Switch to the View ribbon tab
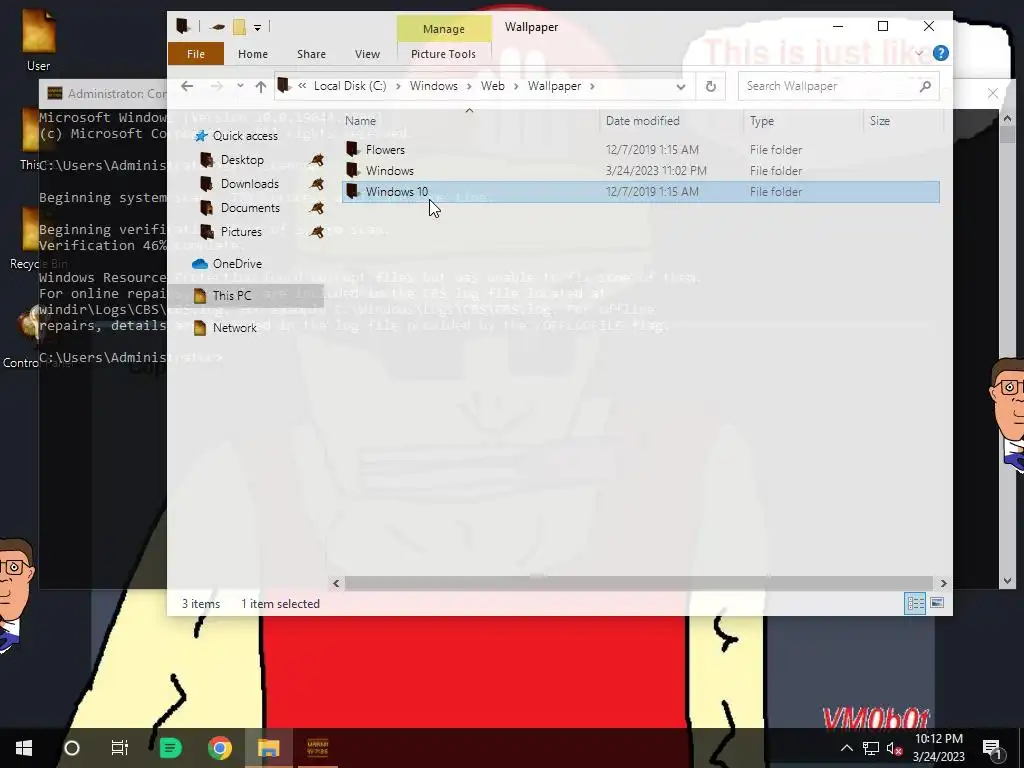 click(367, 54)
